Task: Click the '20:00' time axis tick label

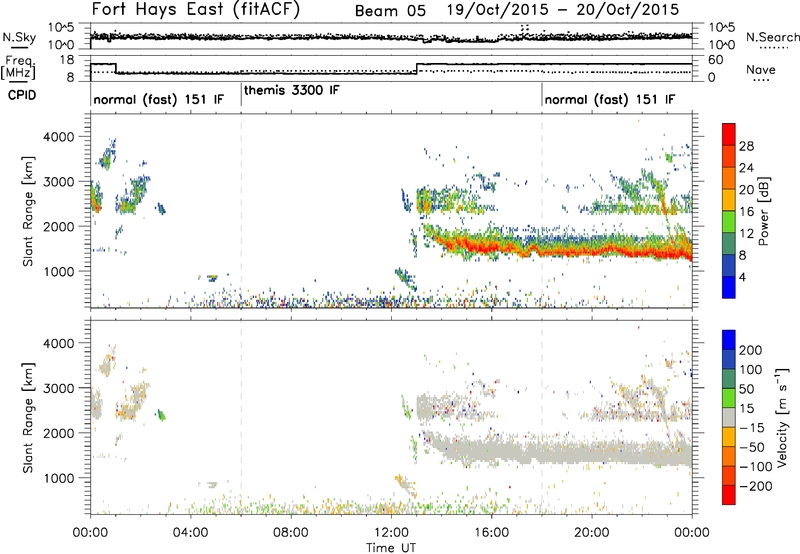Action: point(592,533)
